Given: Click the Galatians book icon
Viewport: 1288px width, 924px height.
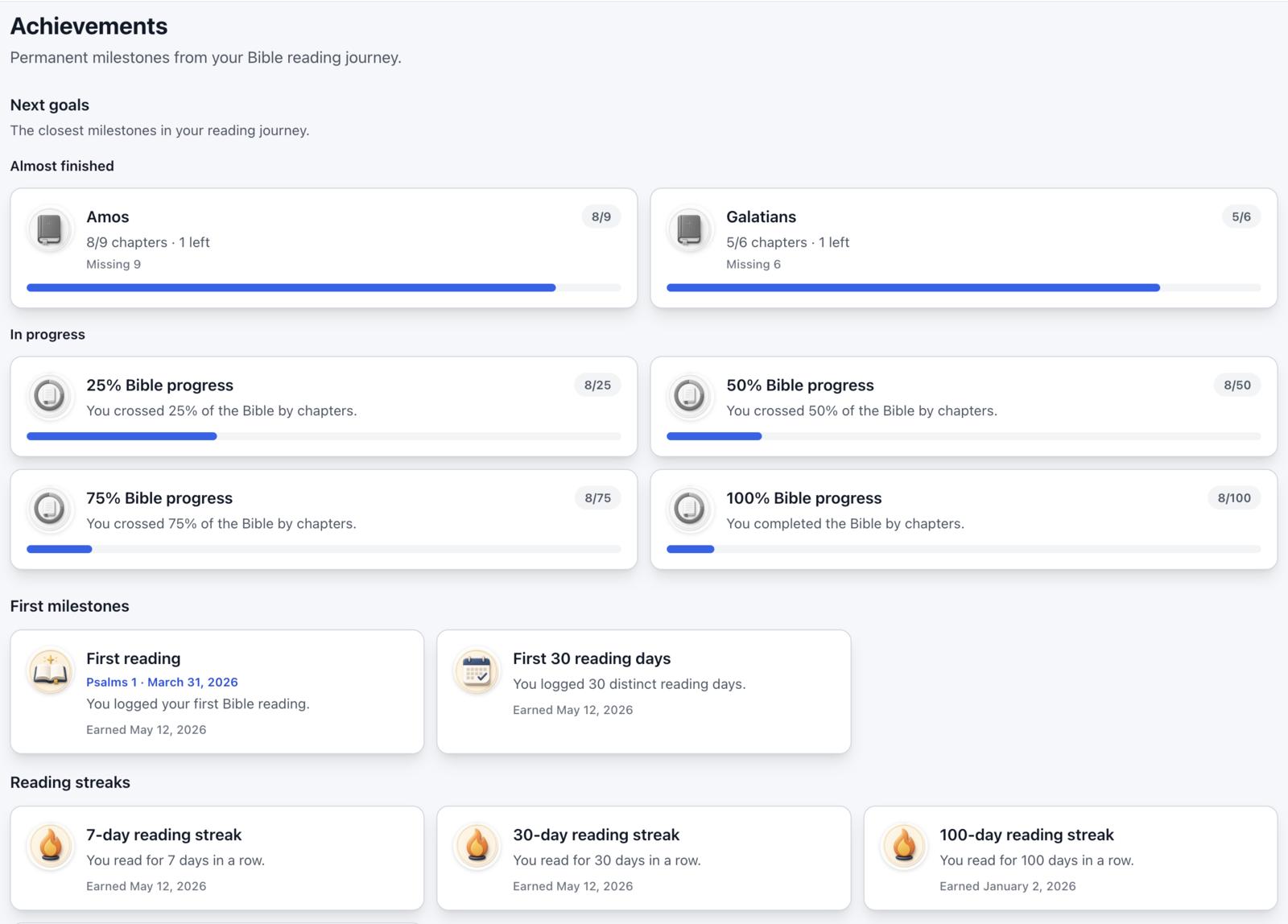Looking at the screenshot, I should [690, 229].
